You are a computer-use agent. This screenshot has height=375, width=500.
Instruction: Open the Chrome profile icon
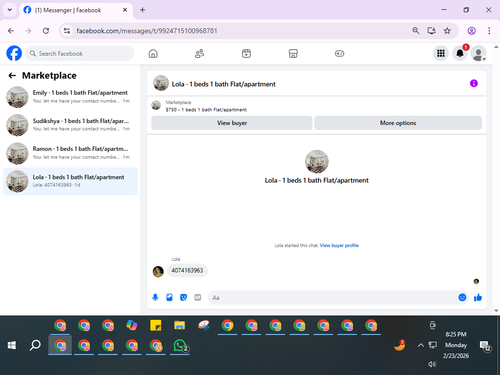pyautogui.click(x=471, y=31)
